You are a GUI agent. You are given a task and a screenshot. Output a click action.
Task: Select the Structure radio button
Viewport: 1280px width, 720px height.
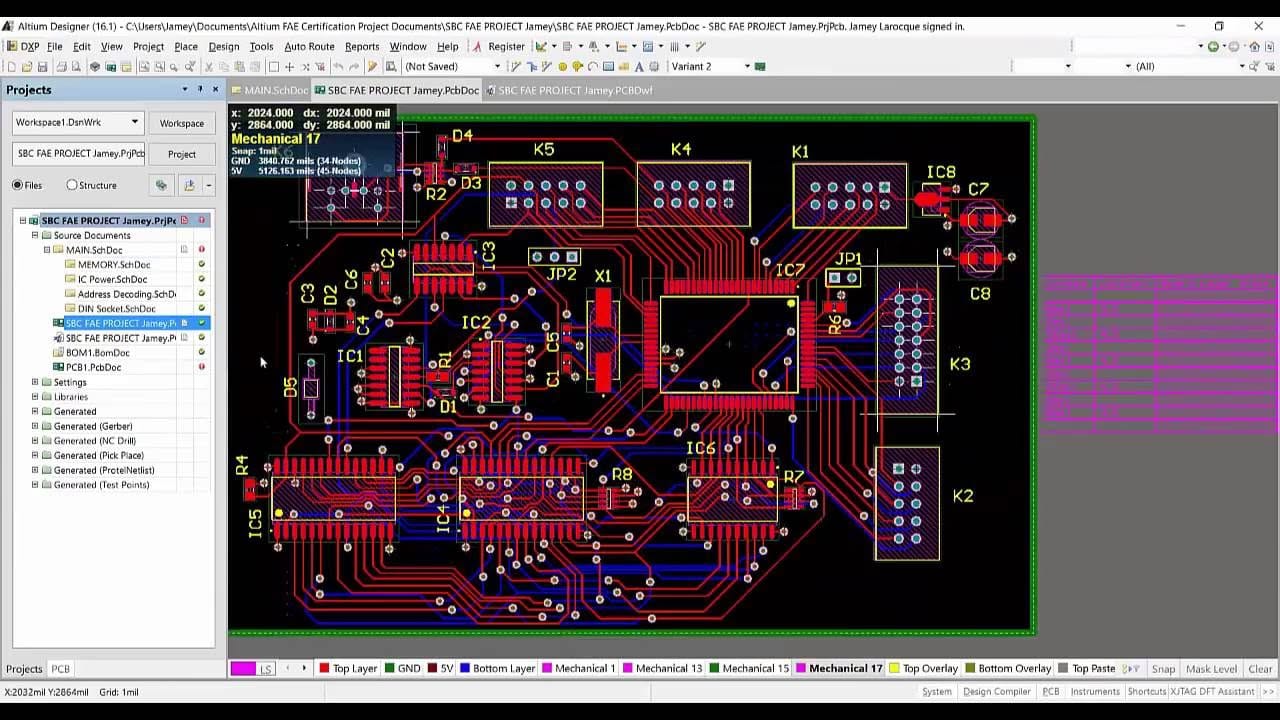73,185
